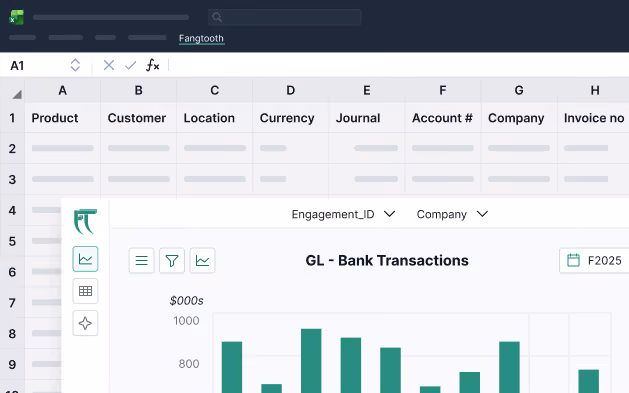Select row 1 header
Screen dimensions: 629x393
[x=12, y=118]
